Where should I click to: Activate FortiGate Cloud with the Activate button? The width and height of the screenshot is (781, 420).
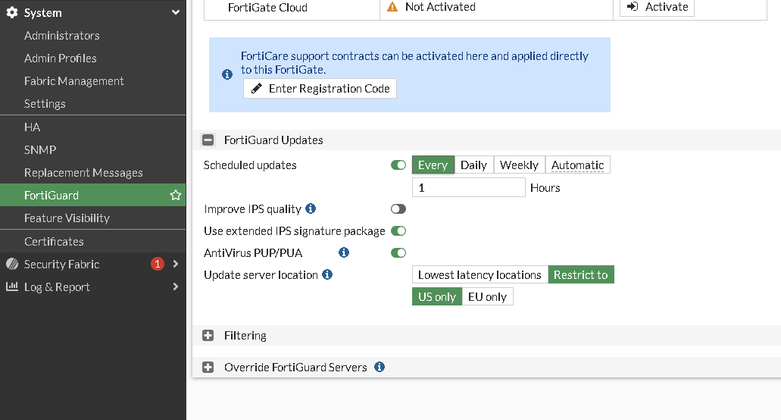[x=656, y=7]
